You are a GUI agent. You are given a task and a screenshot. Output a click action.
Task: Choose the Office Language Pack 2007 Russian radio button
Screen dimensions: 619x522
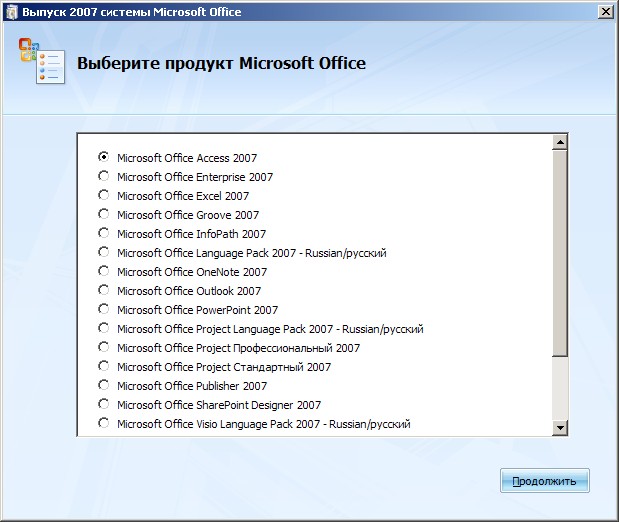(103, 252)
